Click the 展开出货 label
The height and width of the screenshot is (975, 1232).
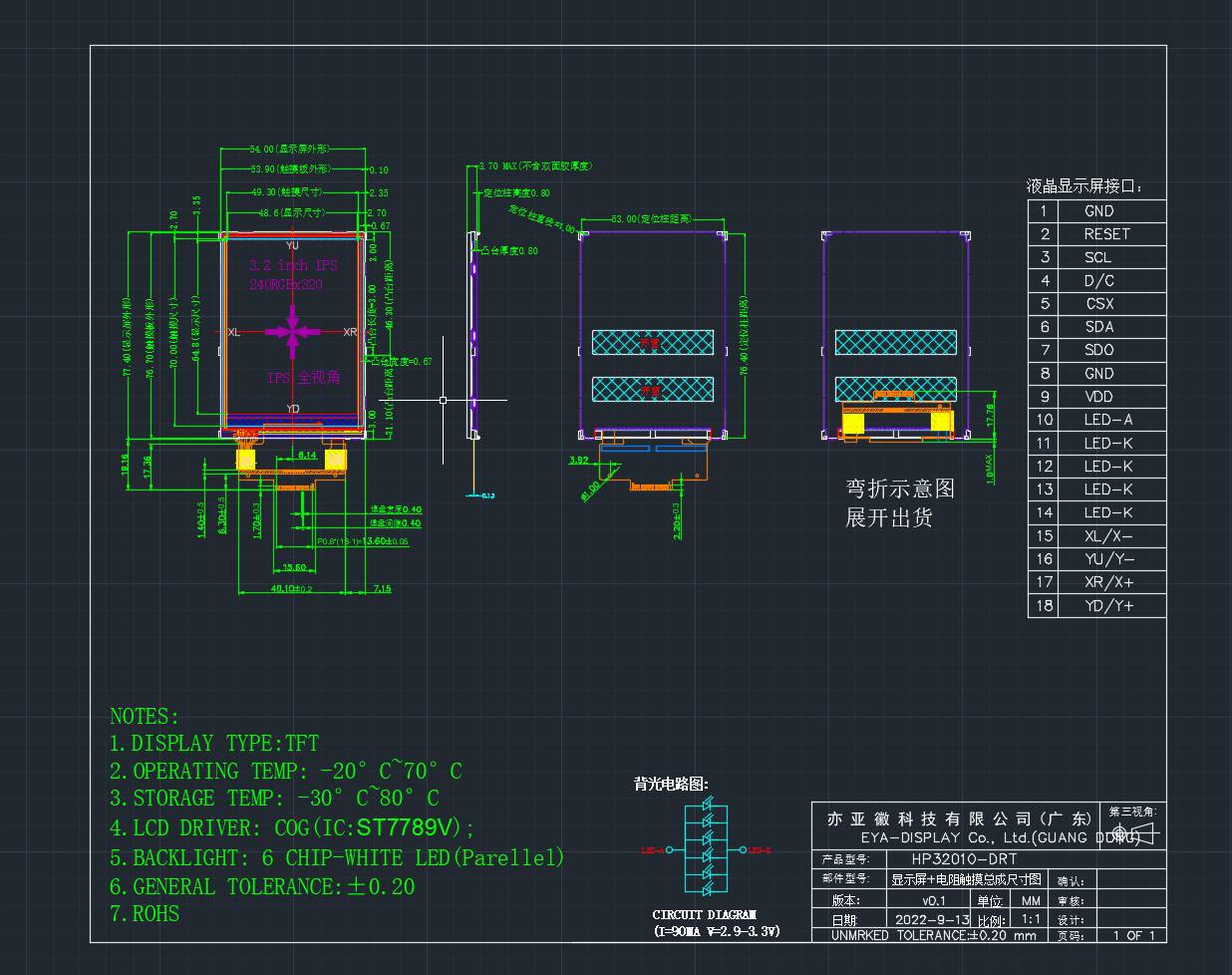[889, 517]
